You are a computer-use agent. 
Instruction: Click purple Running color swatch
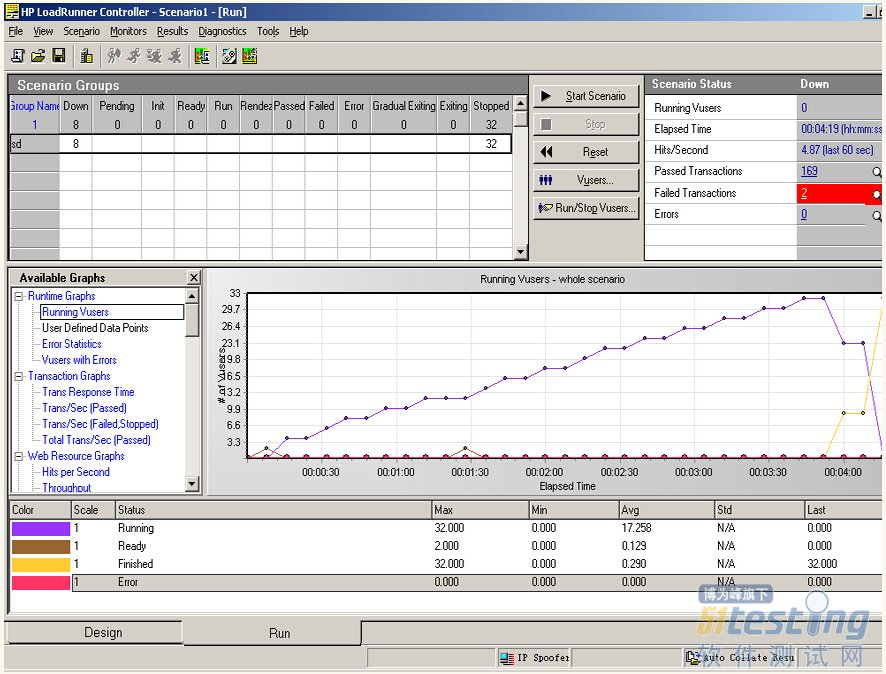[x=41, y=529]
